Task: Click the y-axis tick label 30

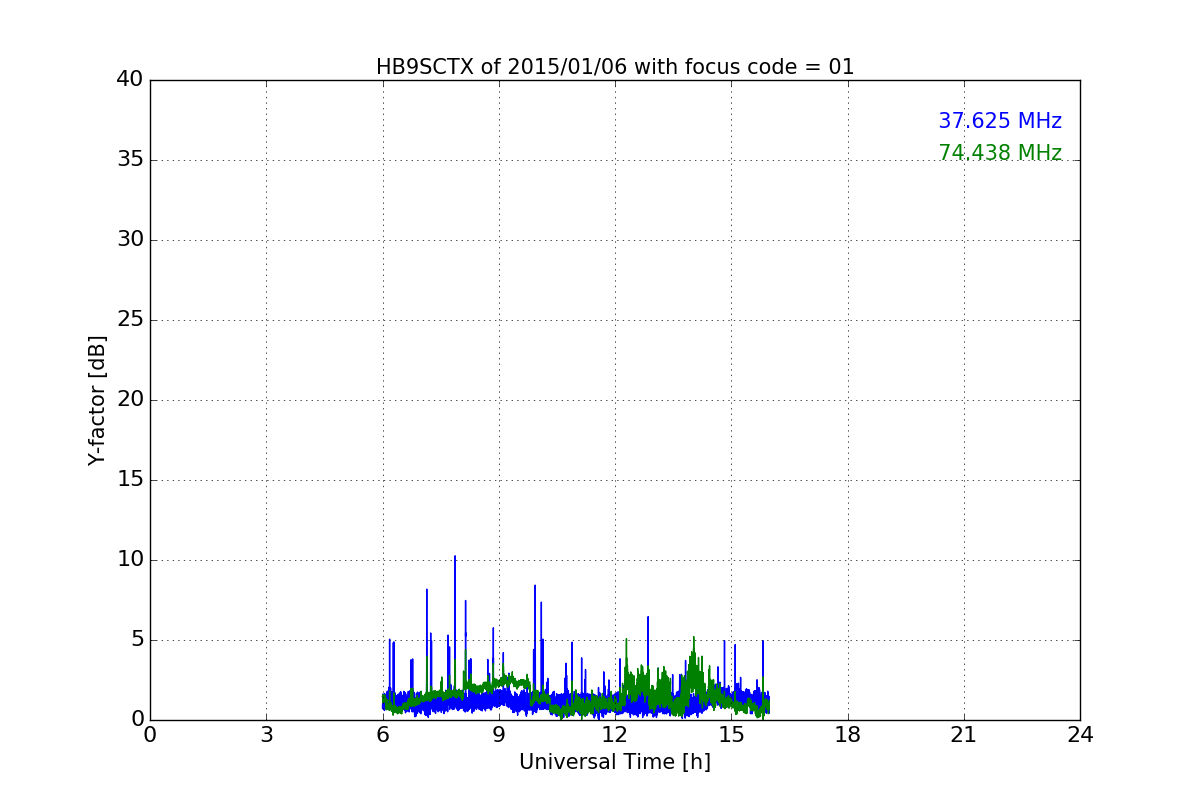Action: (x=130, y=240)
